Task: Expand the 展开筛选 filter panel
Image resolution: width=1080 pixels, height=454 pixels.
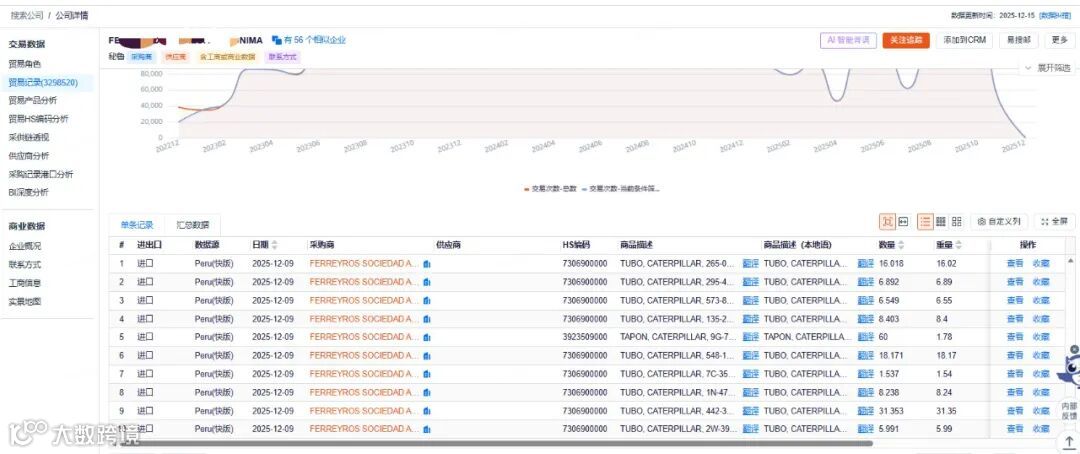Action: [x=1048, y=68]
